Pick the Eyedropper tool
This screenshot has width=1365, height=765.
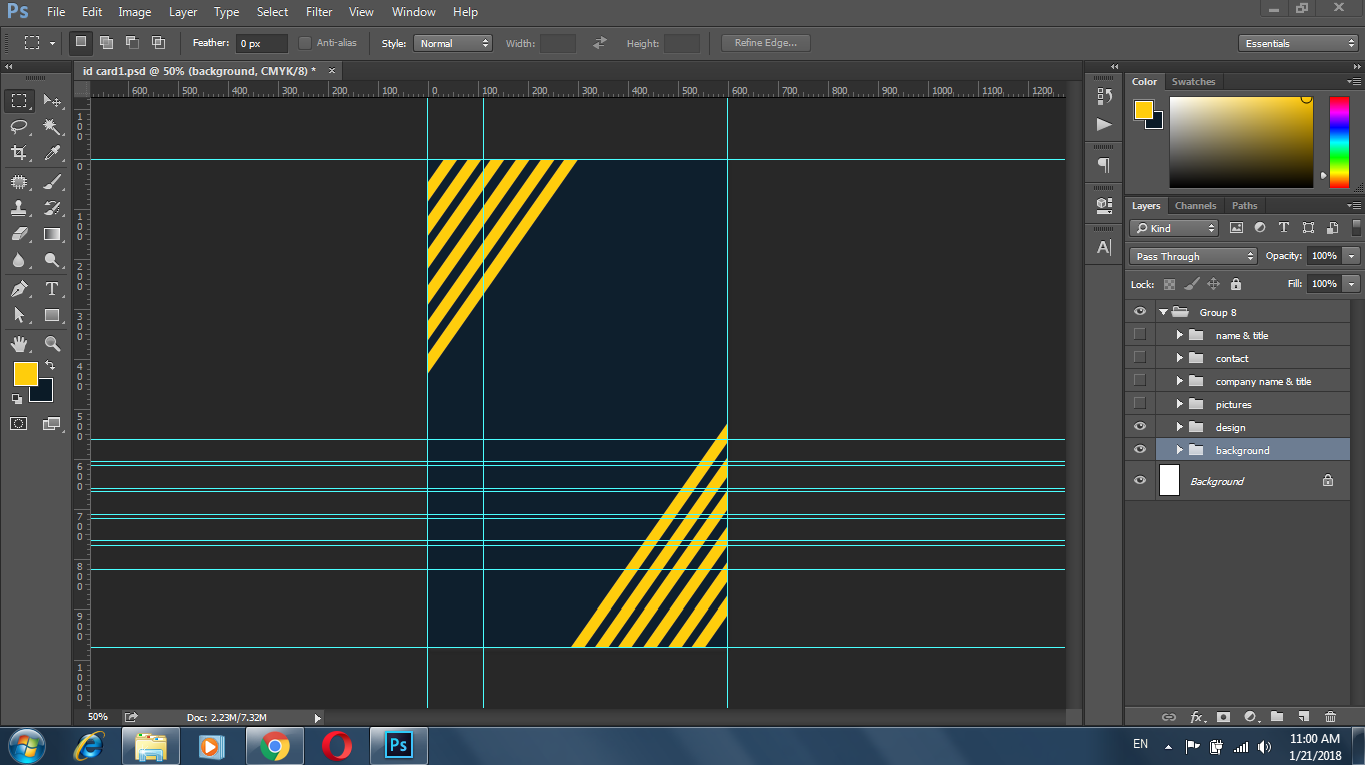(x=52, y=153)
